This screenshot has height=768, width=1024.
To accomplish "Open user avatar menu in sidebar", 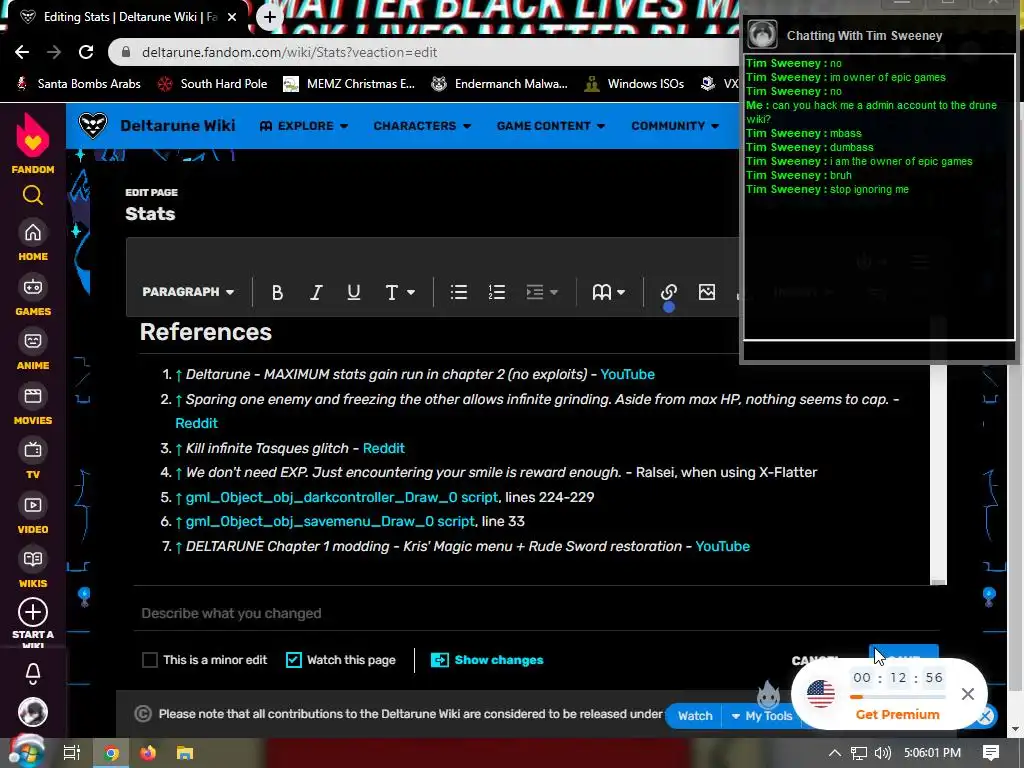I will 33,712.
